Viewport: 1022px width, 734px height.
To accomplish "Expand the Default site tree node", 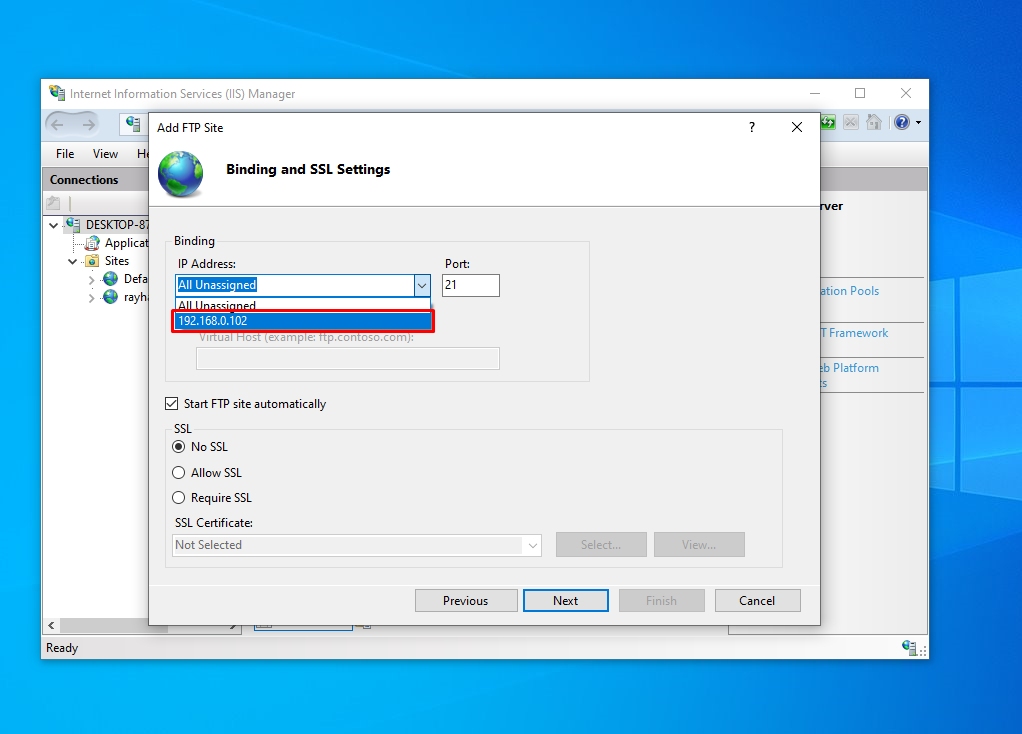I will (x=91, y=280).
